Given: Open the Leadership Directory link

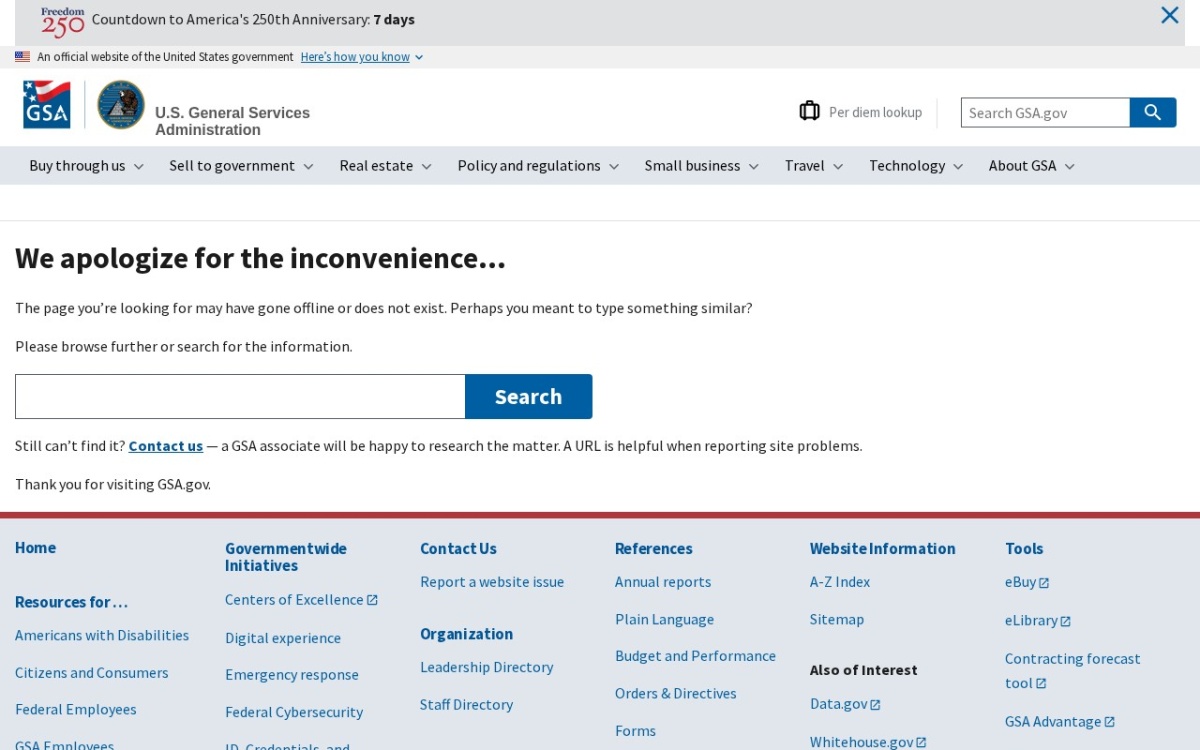Looking at the screenshot, I should (x=486, y=667).
